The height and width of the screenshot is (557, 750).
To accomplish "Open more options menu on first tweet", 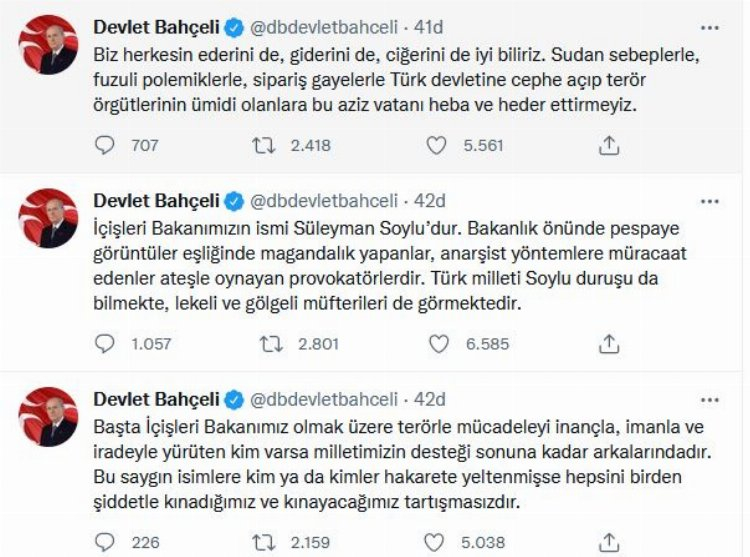I will point(709,27).
